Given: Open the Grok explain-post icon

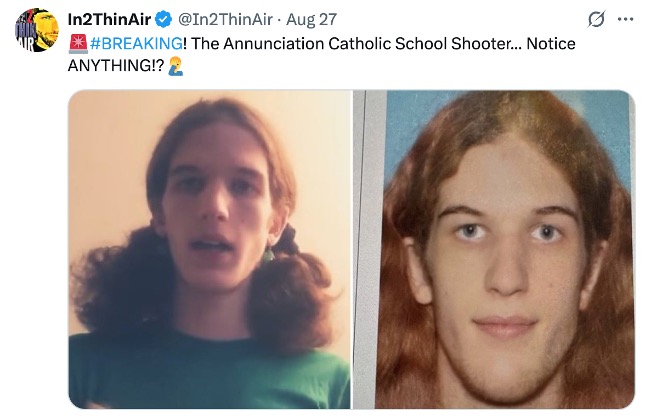Looking at the screenshot, I should tap(596, 19).
